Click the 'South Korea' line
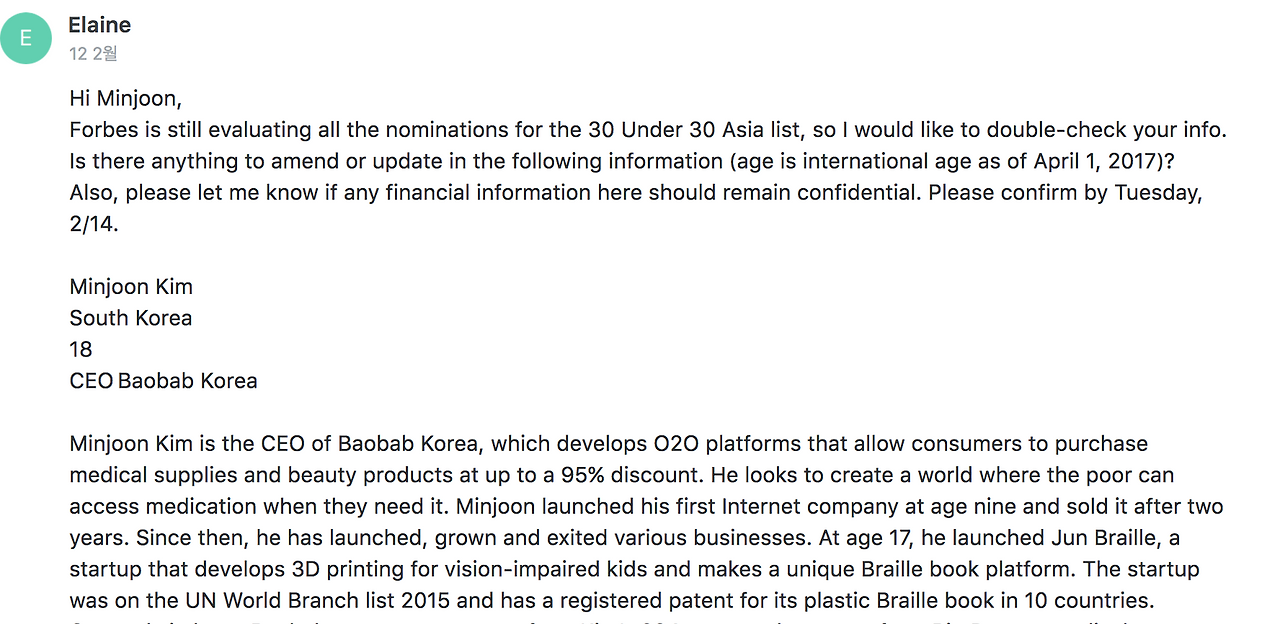This screenshot has height=624, width=1280. (x=131, y=318)
